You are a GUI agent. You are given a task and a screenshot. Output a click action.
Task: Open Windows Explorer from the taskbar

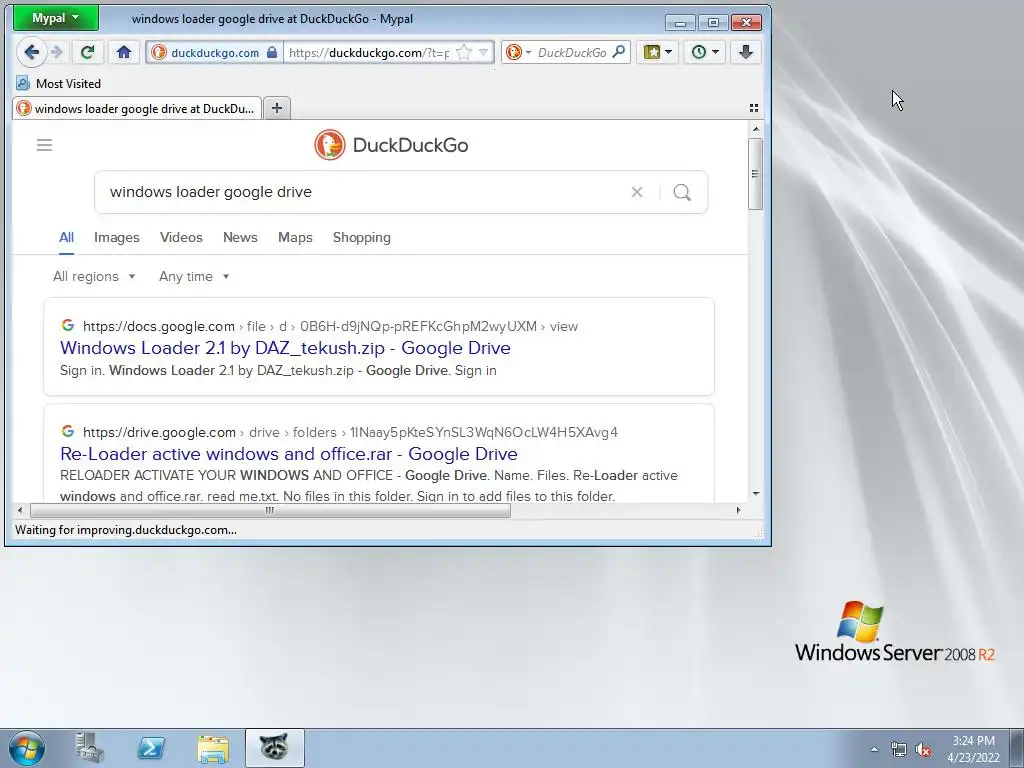213,748
